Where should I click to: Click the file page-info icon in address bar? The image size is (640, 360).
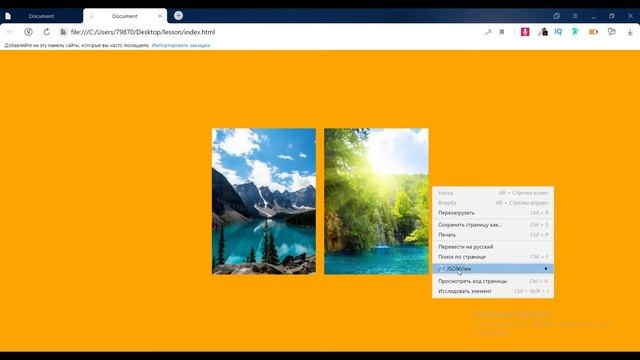63,32
